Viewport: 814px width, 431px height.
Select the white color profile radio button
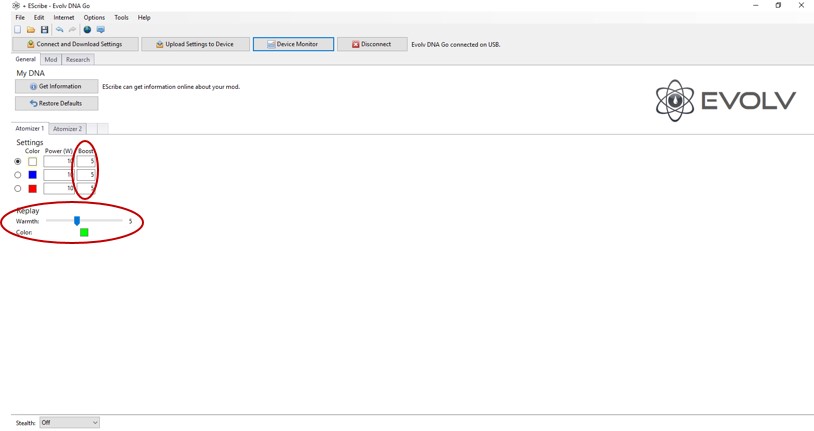[x=18, y=161]
